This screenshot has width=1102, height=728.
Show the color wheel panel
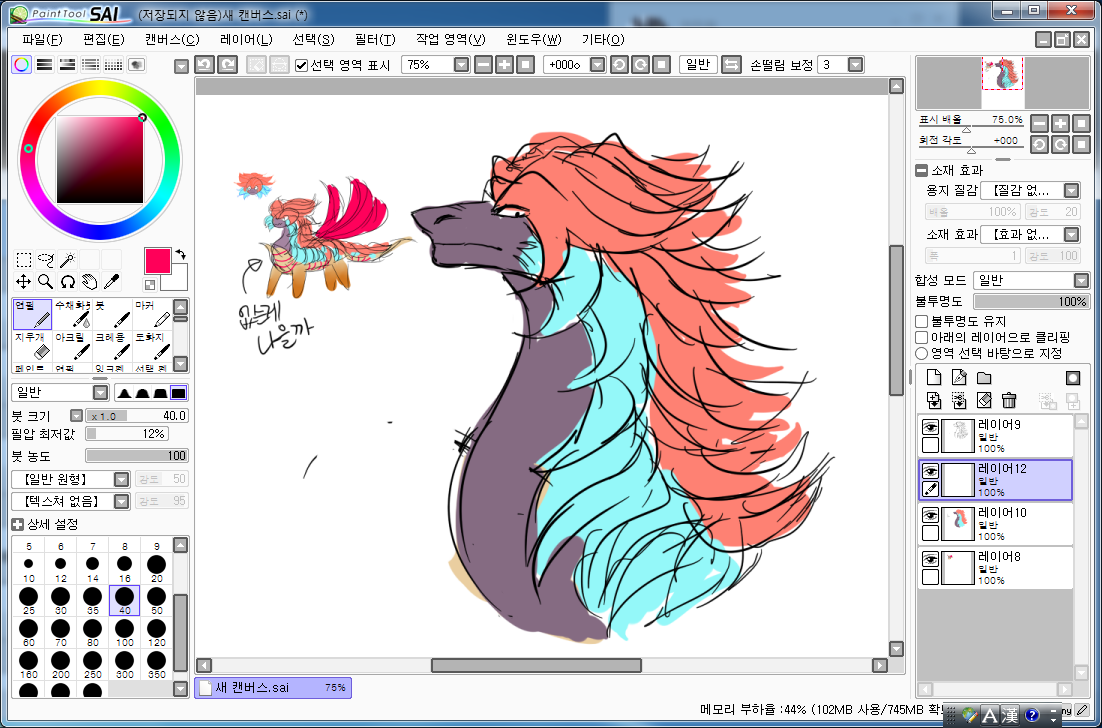[22, 65]
